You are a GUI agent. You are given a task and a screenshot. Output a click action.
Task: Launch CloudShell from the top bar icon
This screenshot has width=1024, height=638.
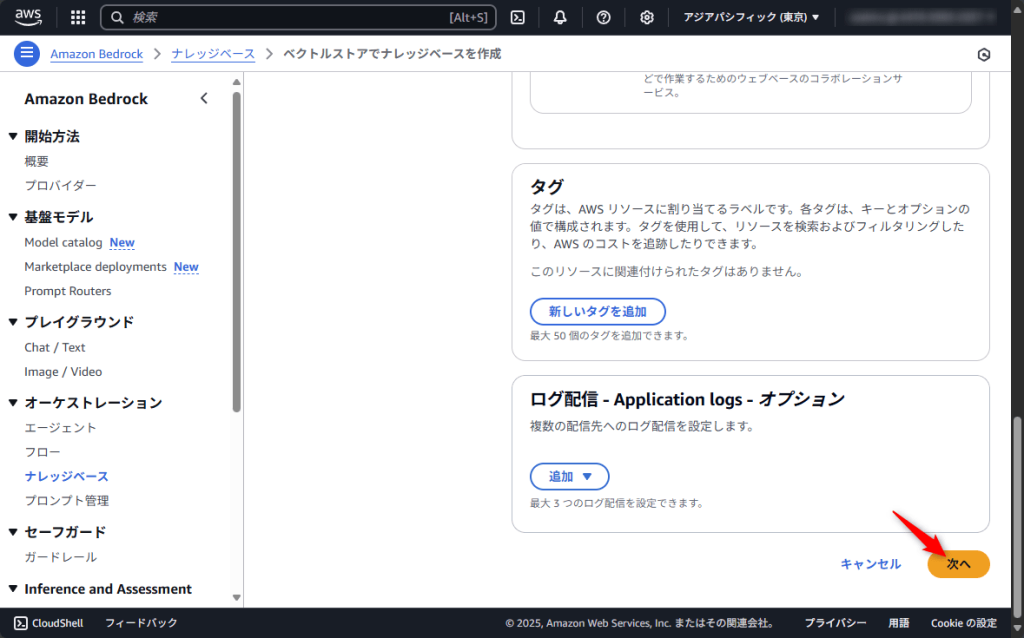[518, 18]
